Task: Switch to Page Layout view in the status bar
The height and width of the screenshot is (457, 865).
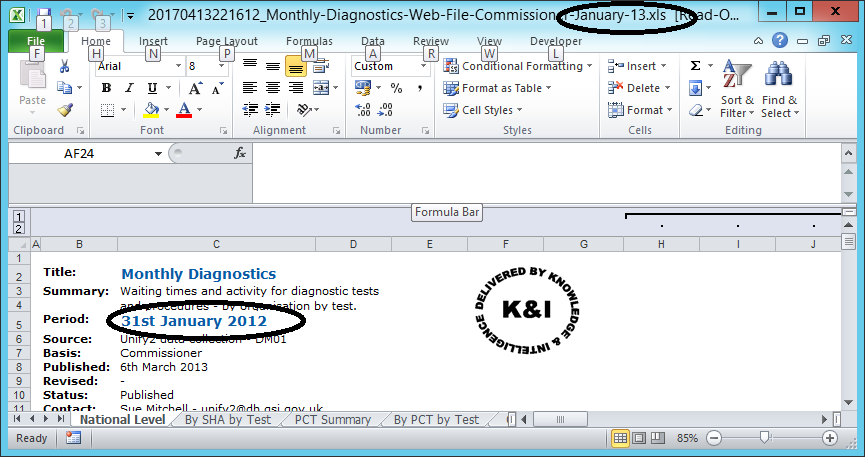Action: coord(639,438)
